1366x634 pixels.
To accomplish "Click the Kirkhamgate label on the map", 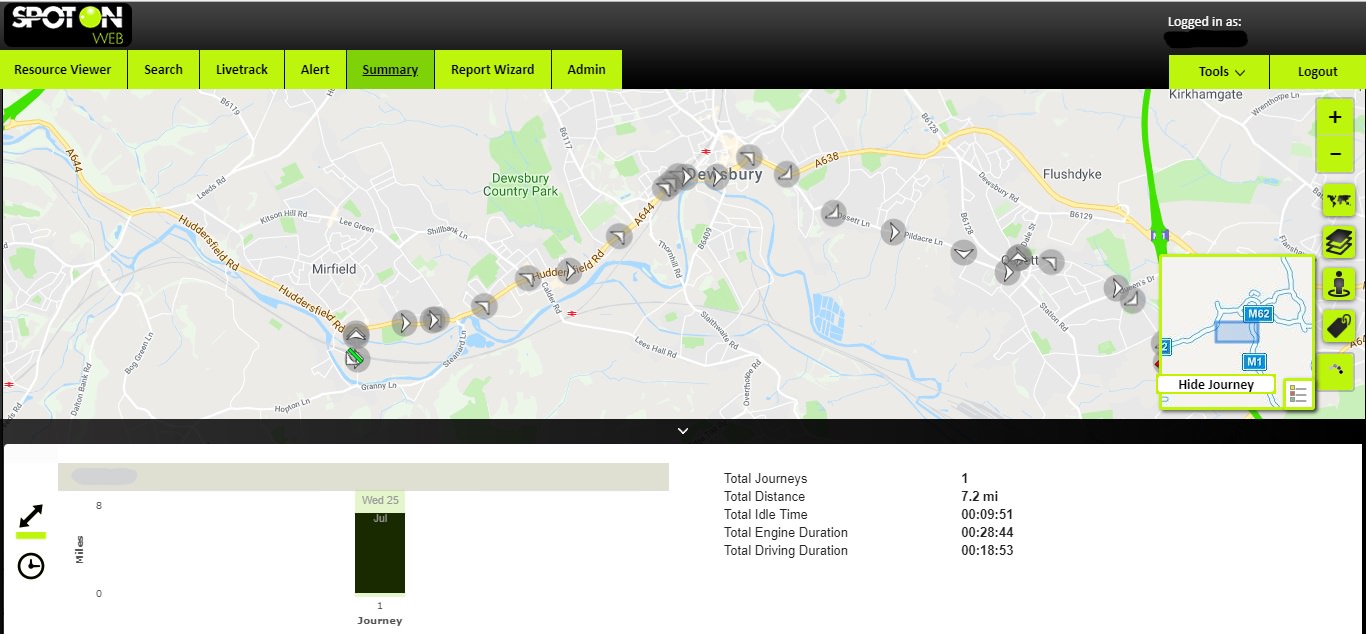I will tap(1205, 94).
